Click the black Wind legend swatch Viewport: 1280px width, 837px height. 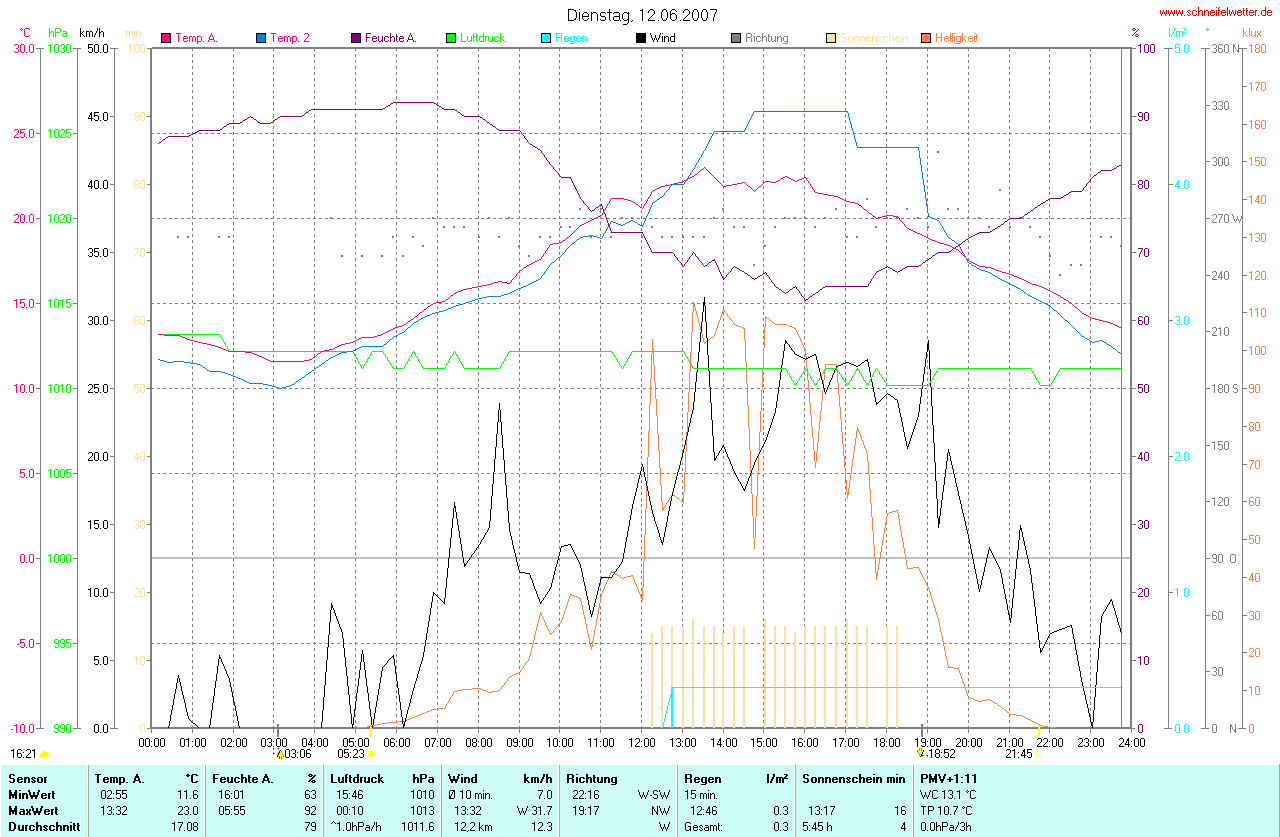coord(641,38)
